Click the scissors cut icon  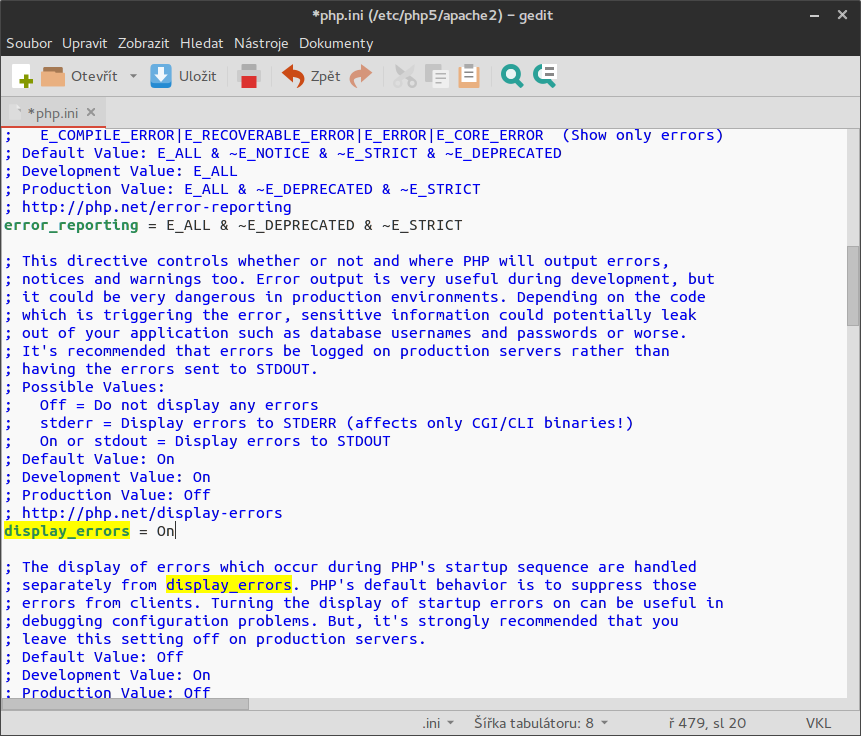pos(405,76)
